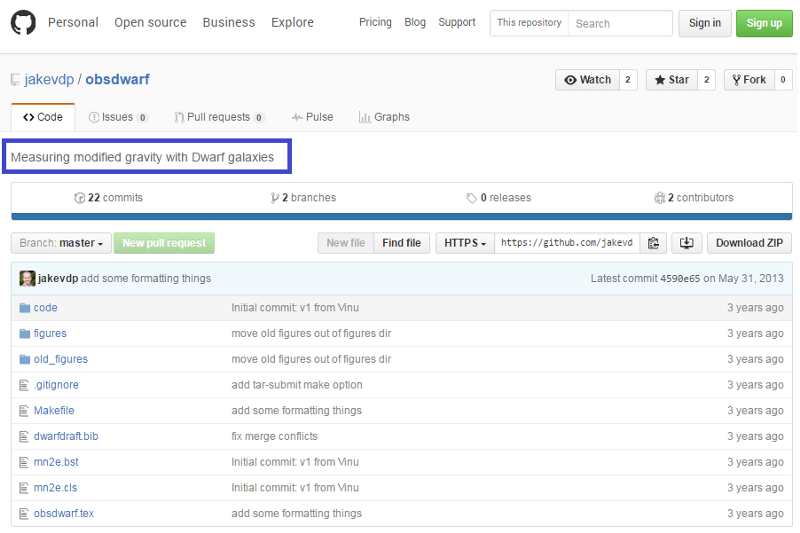
Task: Click the commits history clock icon
Action: tap(80, 198)
